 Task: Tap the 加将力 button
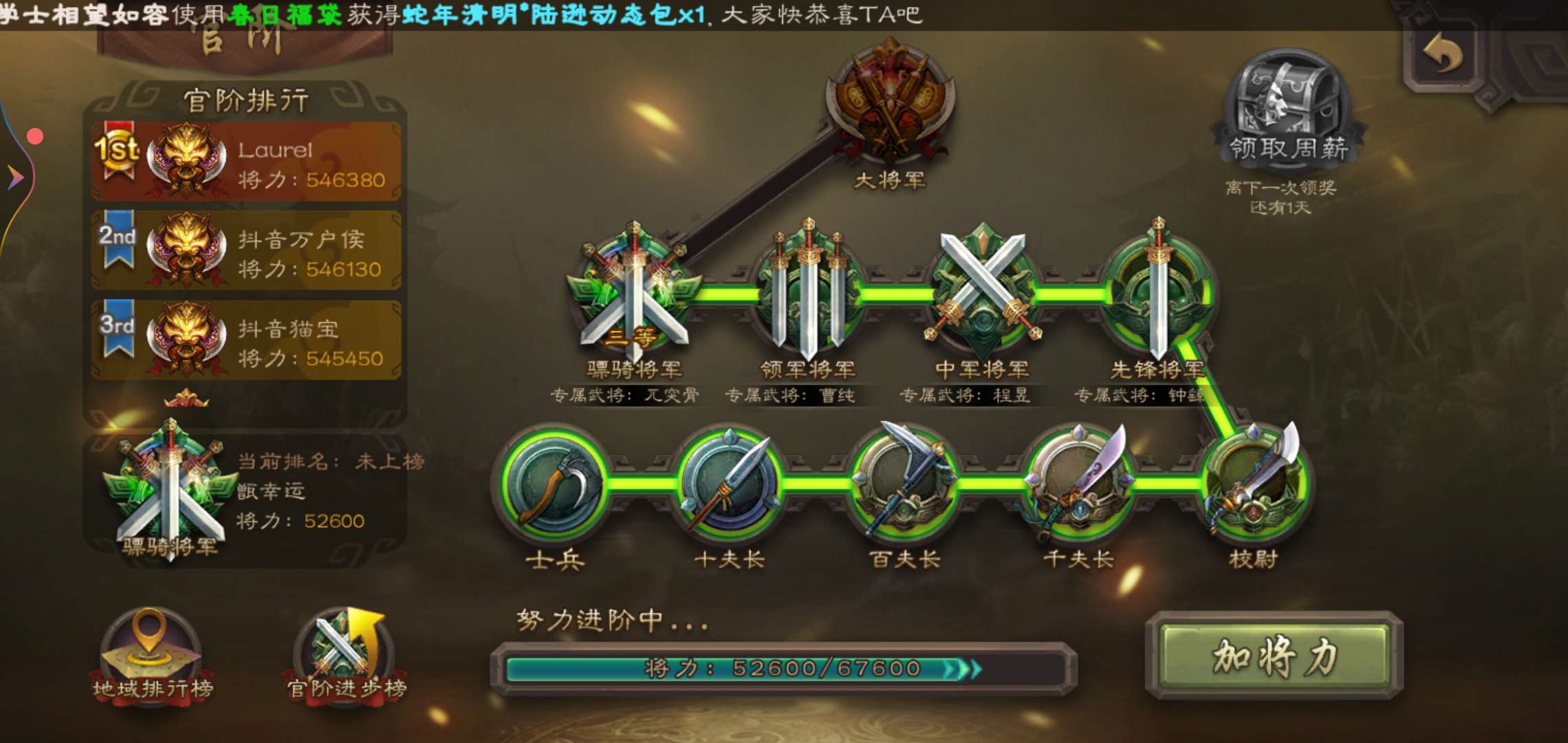(x=1274, y=656)
